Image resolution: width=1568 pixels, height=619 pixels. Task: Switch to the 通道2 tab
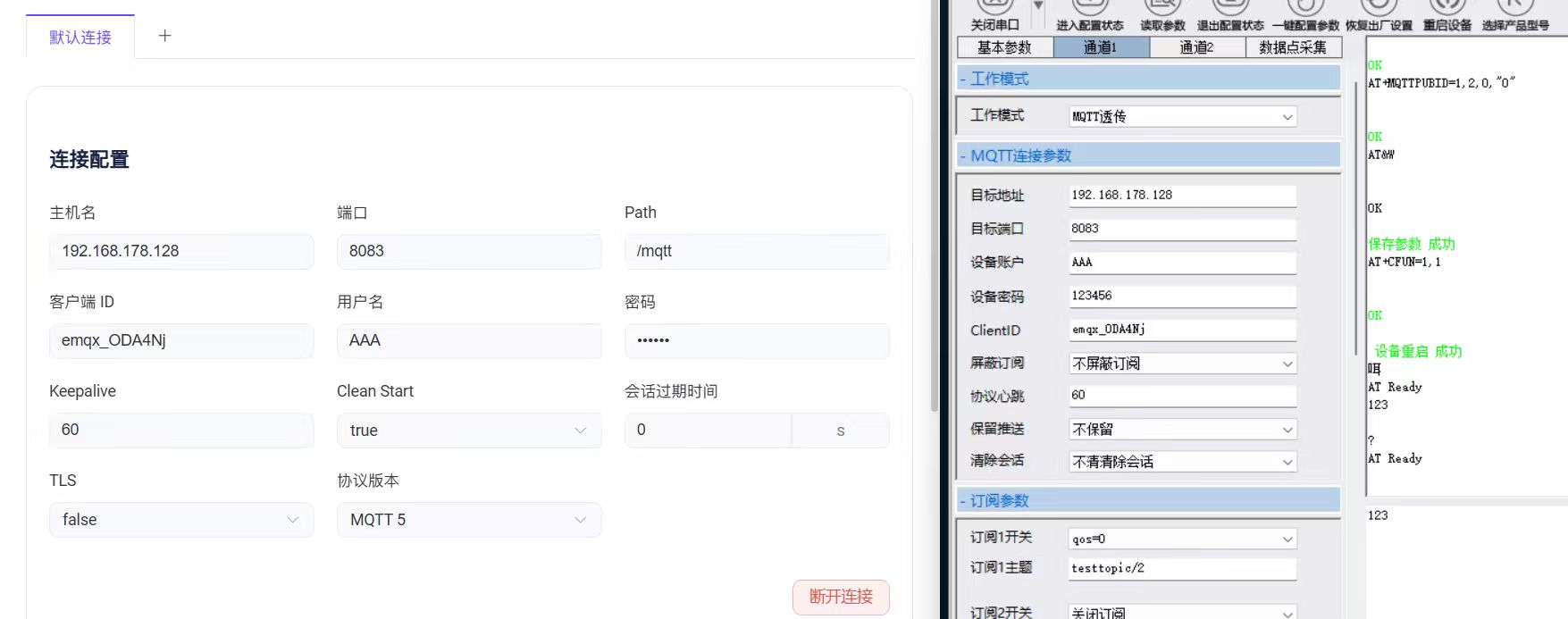1196,47
